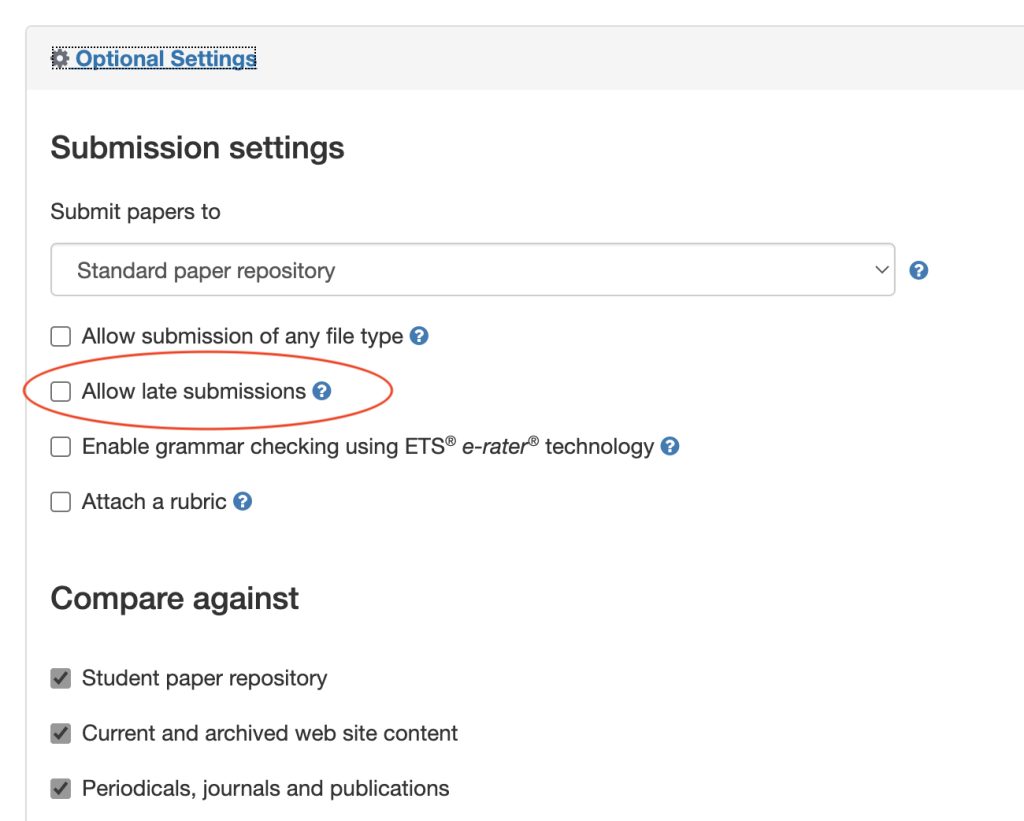
Task: Check the Attach a rubric box
Action: (x=61, y=502)
